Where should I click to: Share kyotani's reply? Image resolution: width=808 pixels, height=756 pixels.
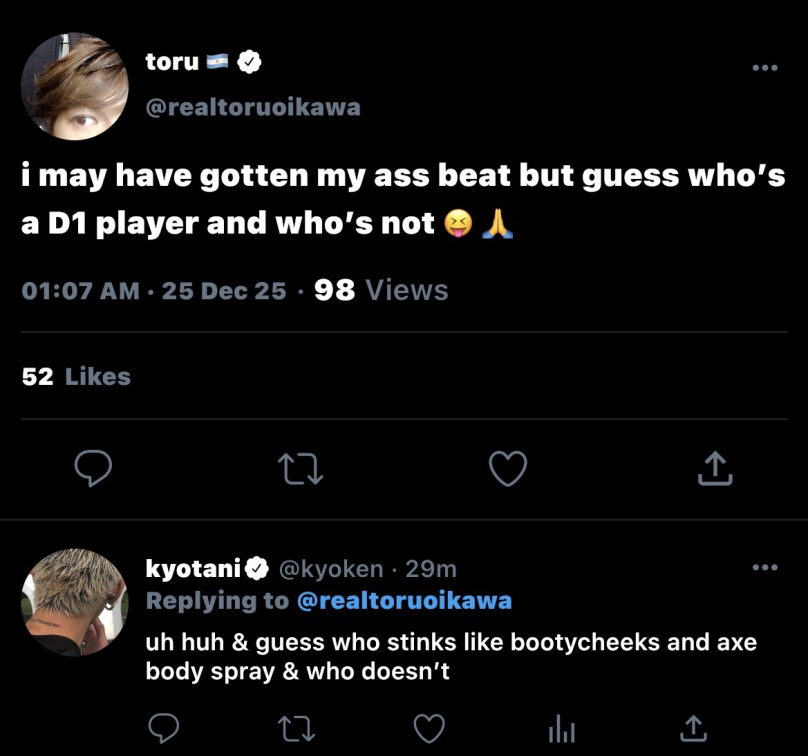[x=694, y=728]
